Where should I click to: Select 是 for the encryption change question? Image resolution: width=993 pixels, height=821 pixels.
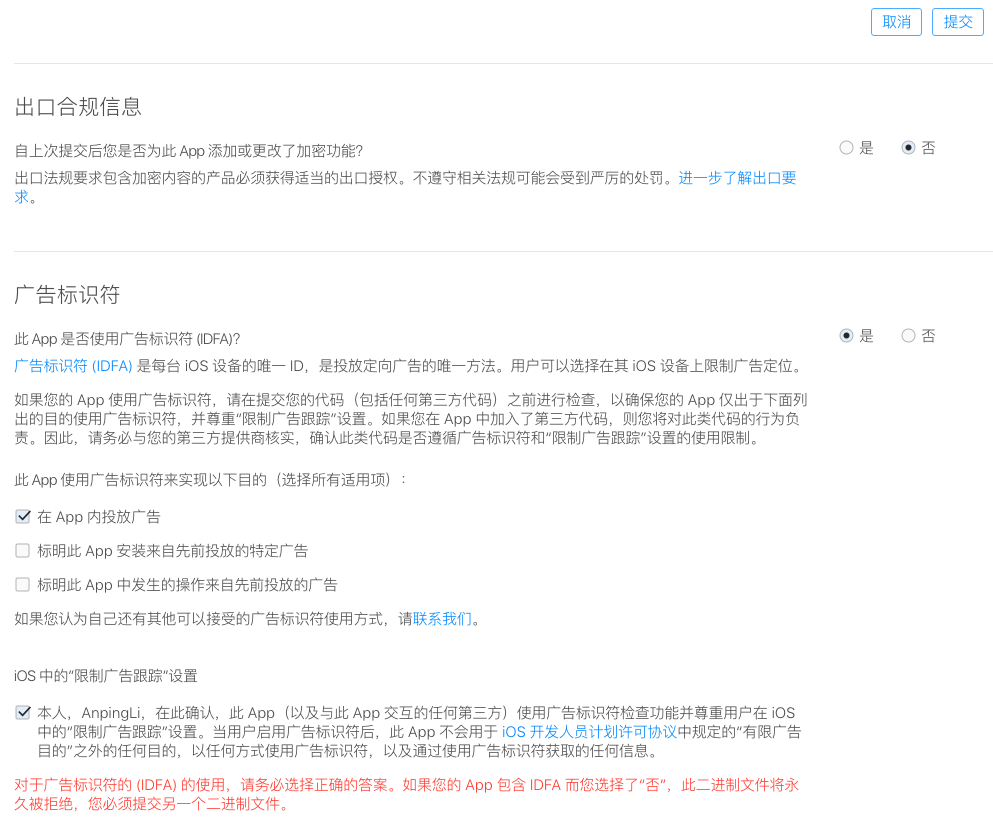(845, 147)
